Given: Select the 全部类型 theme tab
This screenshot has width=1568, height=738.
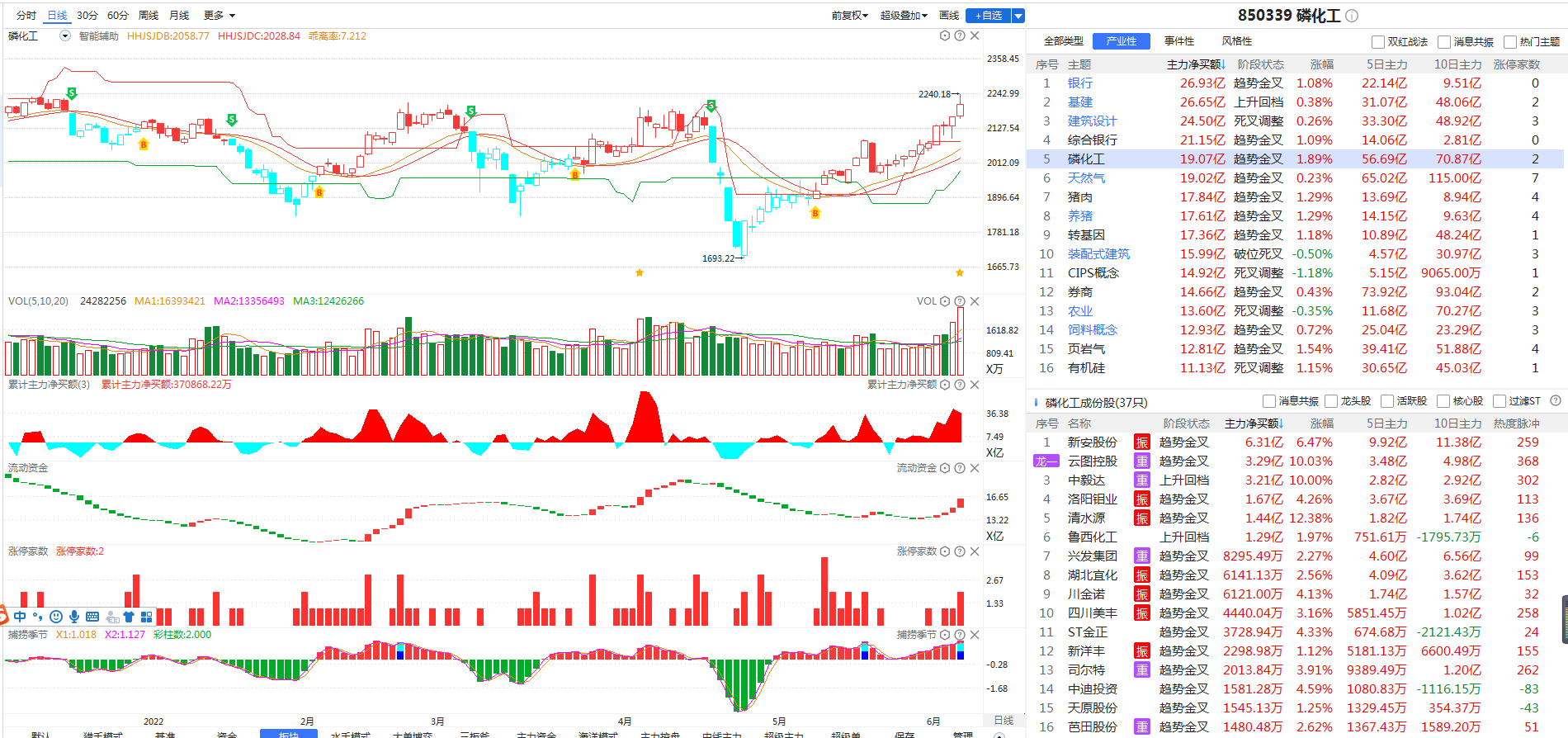Looking at the screenshot, I should tap(1064, 41).
